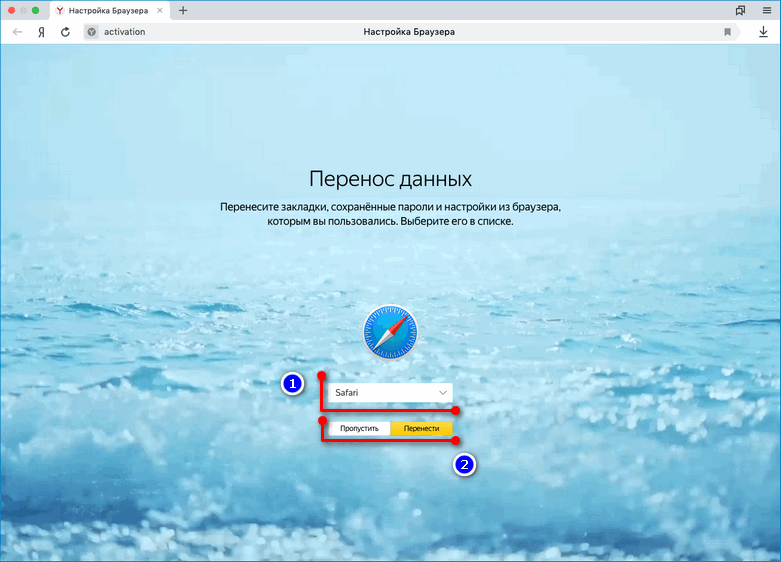Click the green fullscreen window button

coord(35,10)
